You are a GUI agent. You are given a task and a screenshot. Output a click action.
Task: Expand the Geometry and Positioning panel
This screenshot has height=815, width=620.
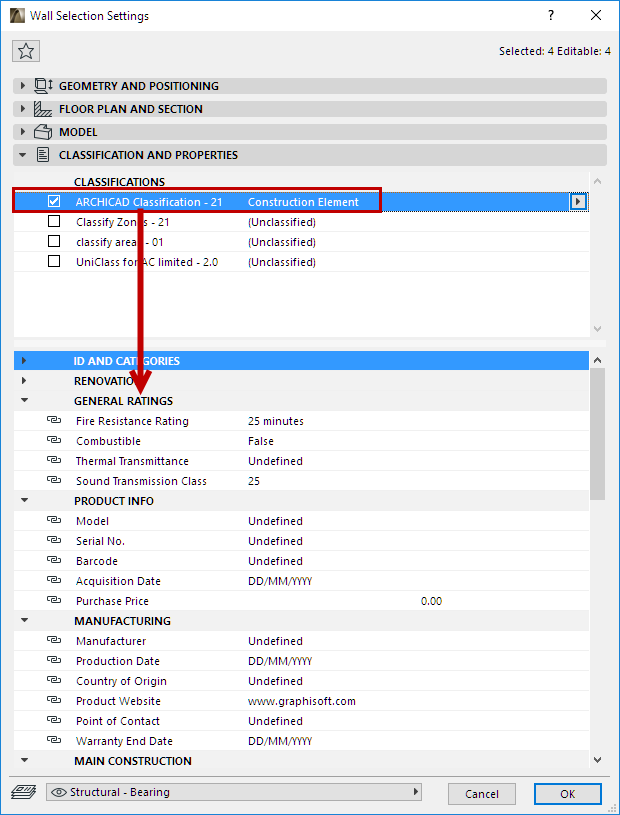point(22,86)
